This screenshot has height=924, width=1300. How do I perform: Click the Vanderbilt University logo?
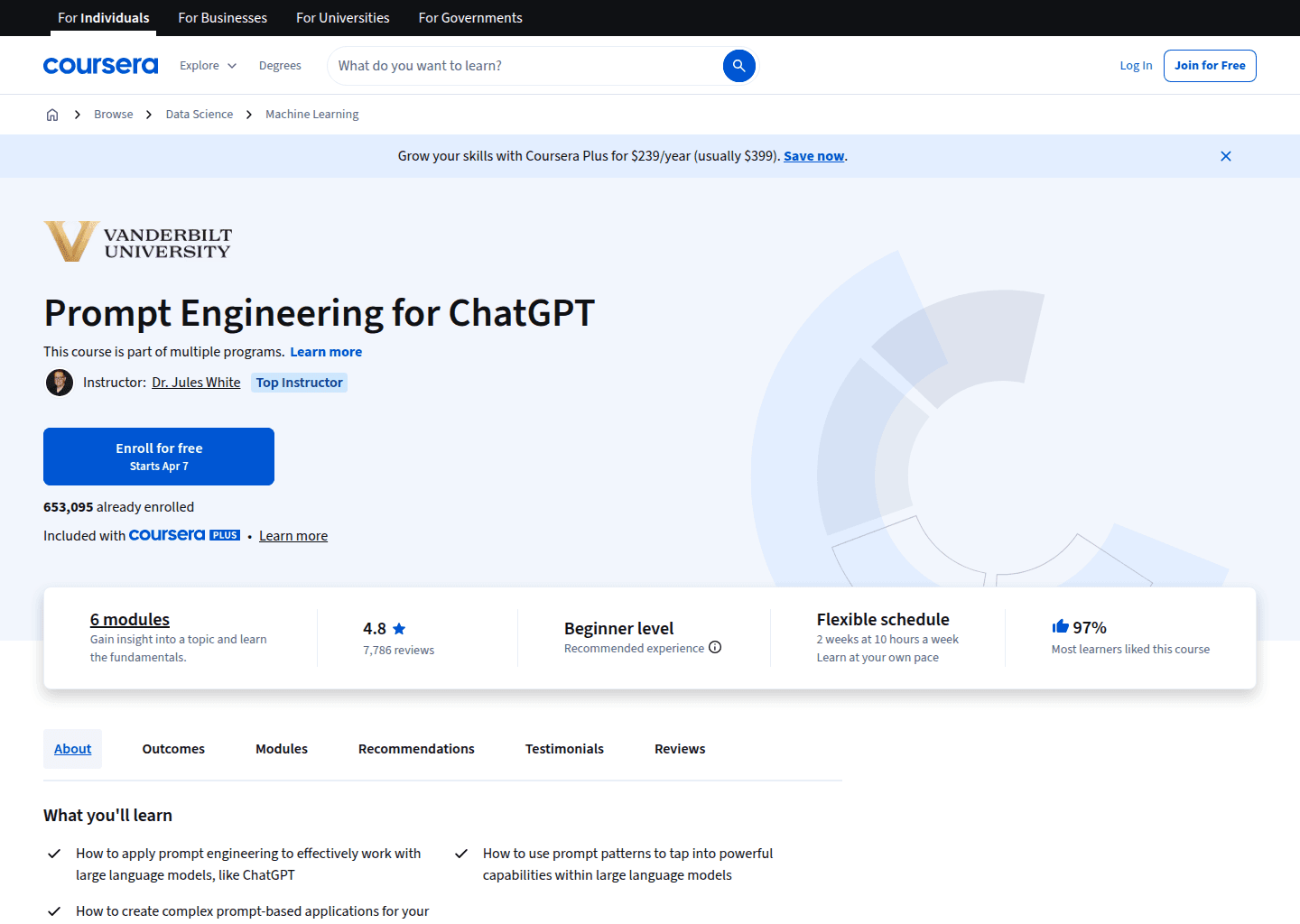[x=137, y=241]
